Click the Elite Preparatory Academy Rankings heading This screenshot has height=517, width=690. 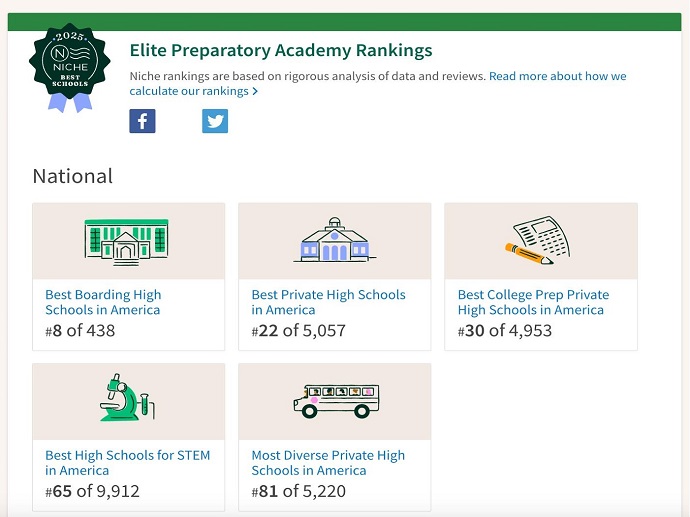(281, 50)
